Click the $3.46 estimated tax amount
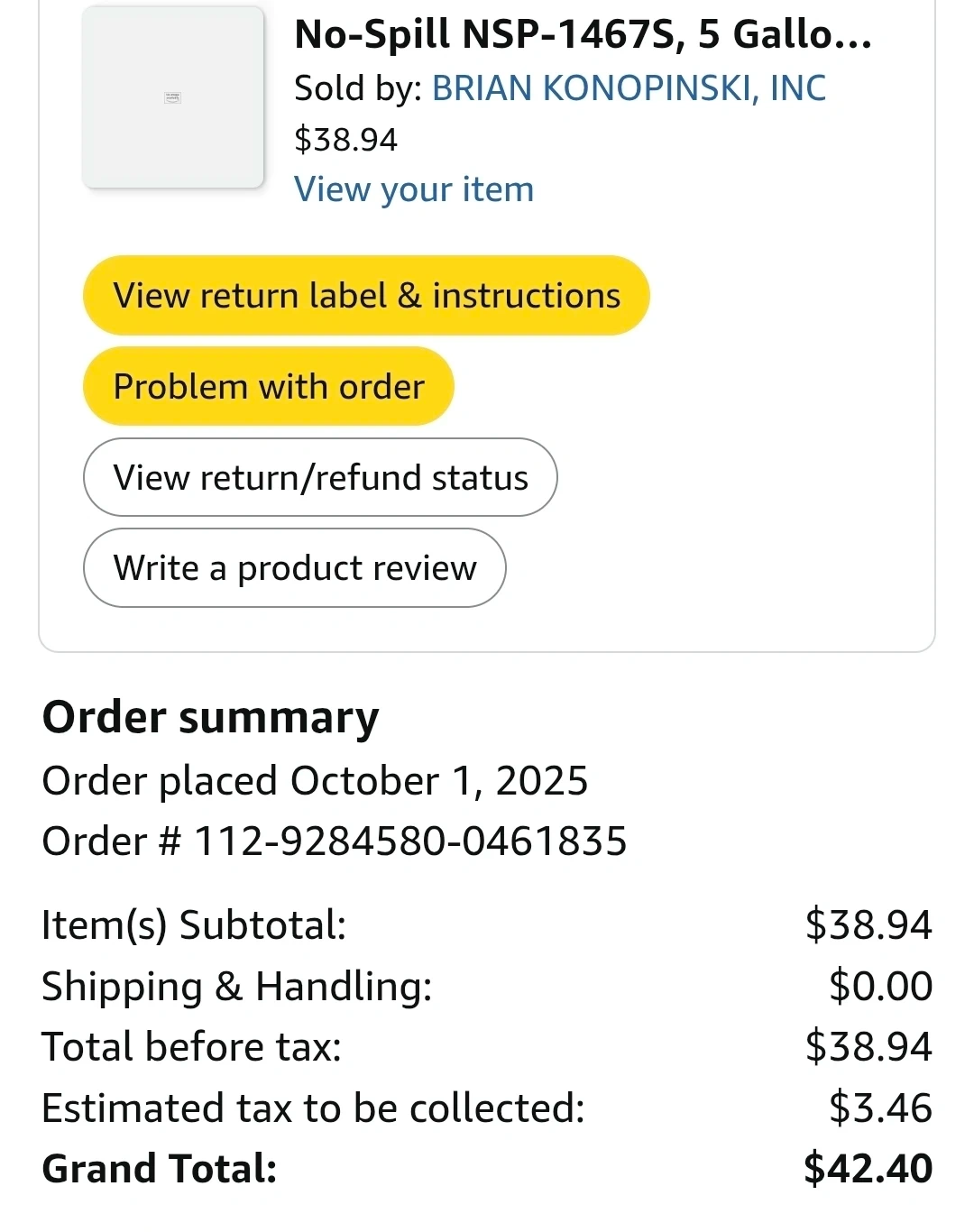The width and height of the screenshot is (974, 1232). click(x=880, y=1108)
